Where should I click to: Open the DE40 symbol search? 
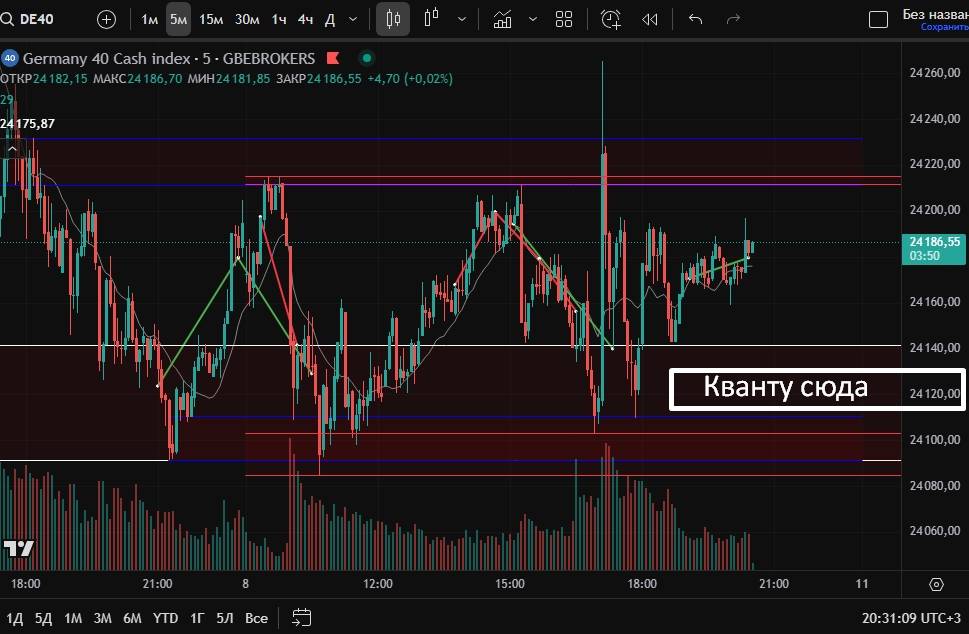(30, 19)
